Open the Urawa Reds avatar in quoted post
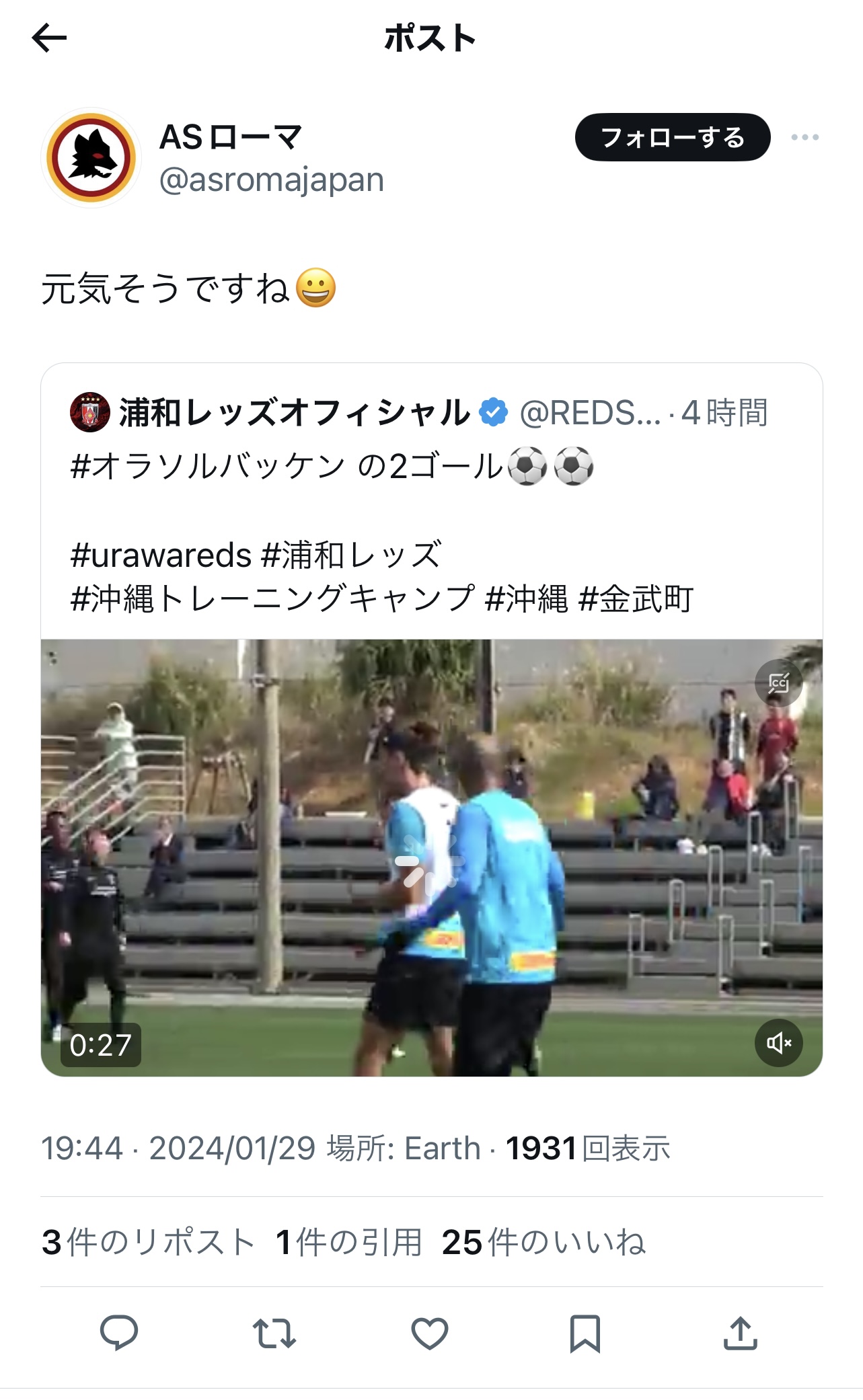863x1400 pixels. 90,412
